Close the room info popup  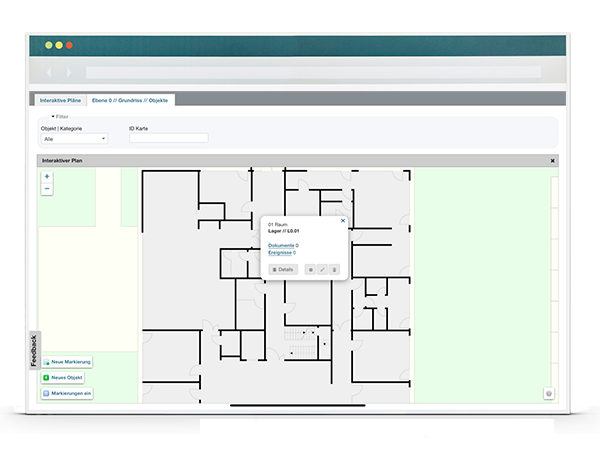coord(343,221)
